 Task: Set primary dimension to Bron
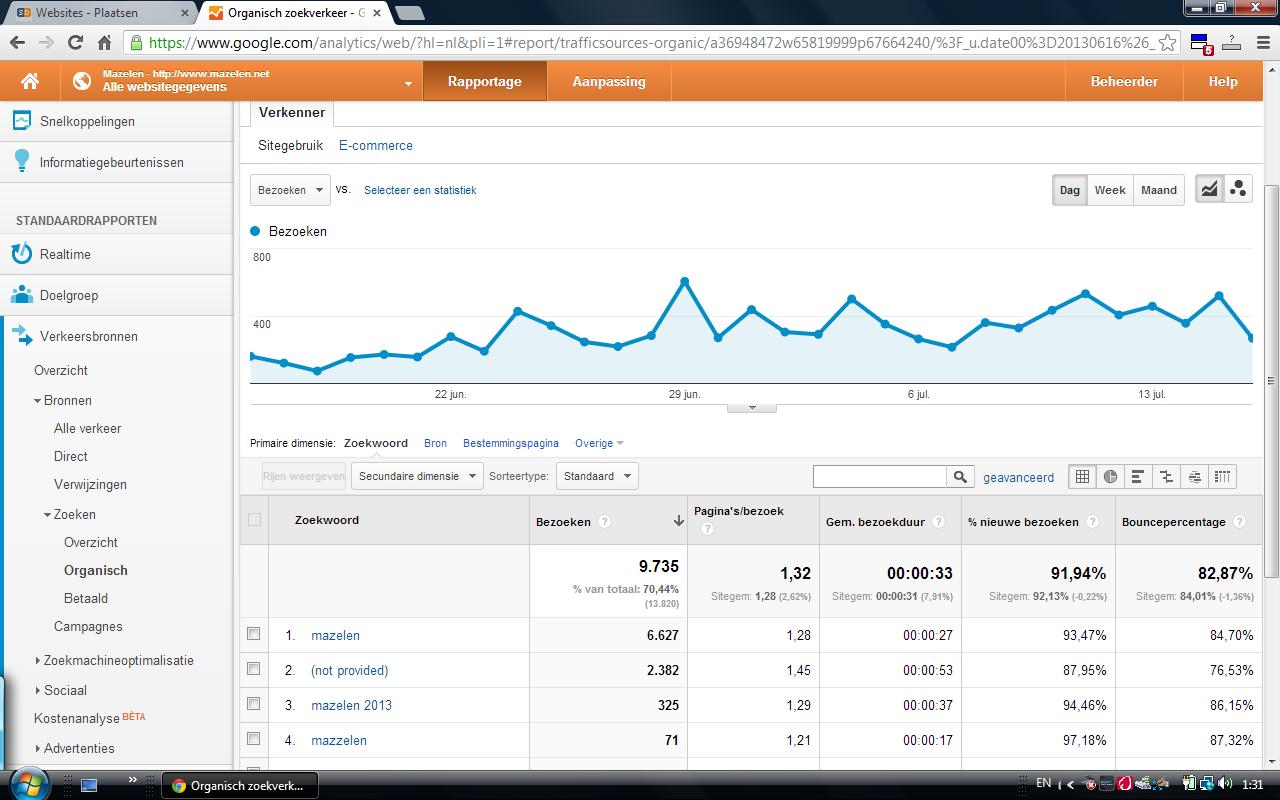click(x=435, y=443)
